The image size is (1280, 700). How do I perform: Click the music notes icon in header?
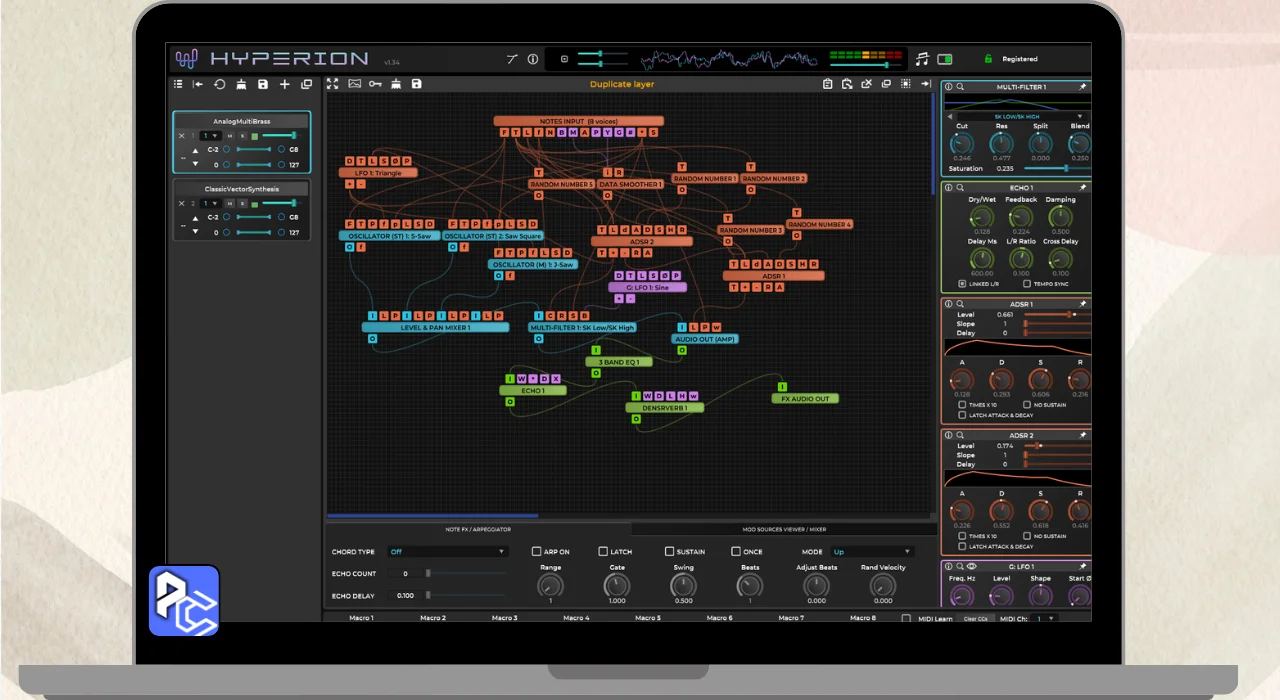coord(922,59)
